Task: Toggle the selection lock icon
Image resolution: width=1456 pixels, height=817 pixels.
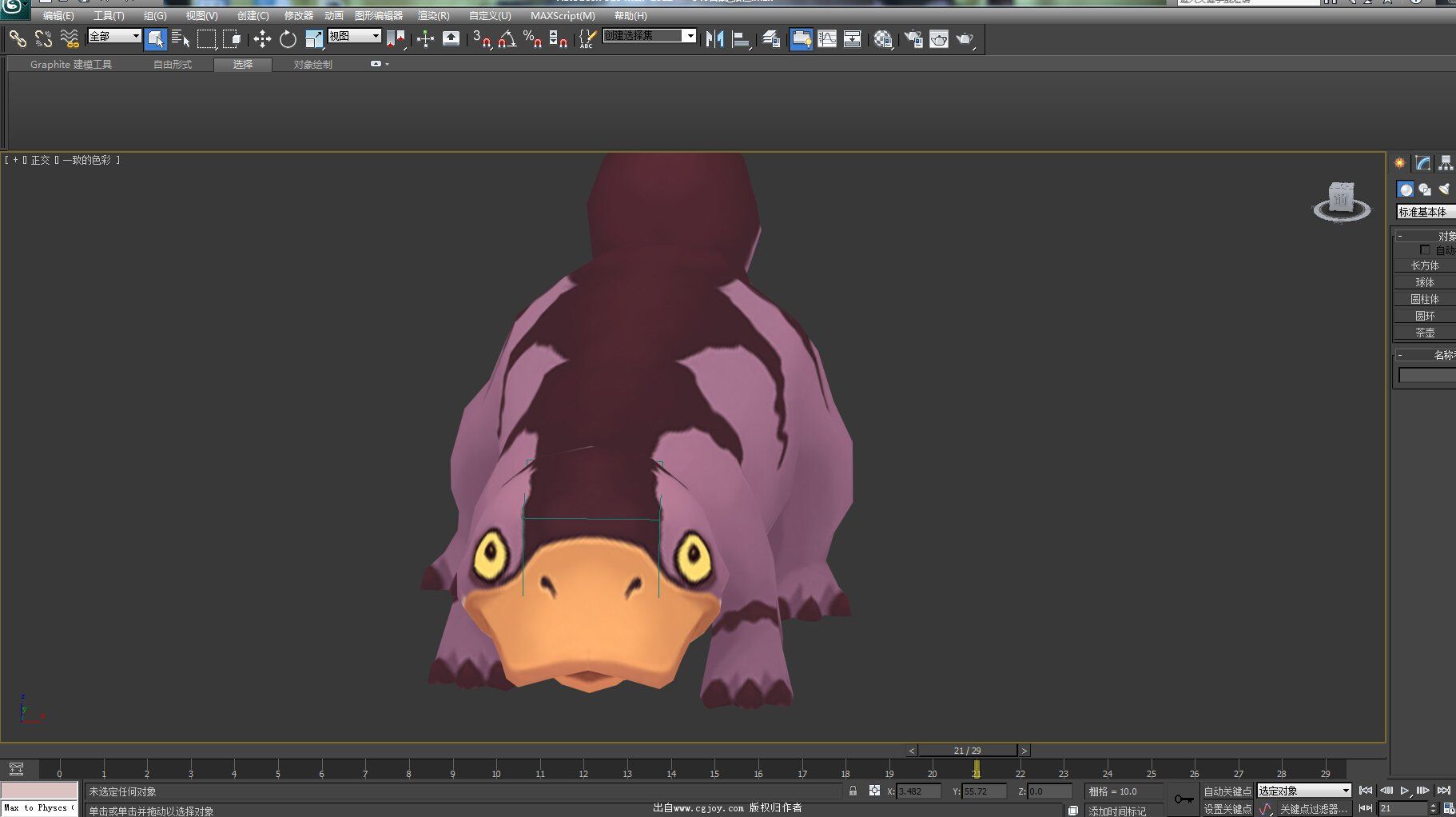Action: [x=853, y=791]
